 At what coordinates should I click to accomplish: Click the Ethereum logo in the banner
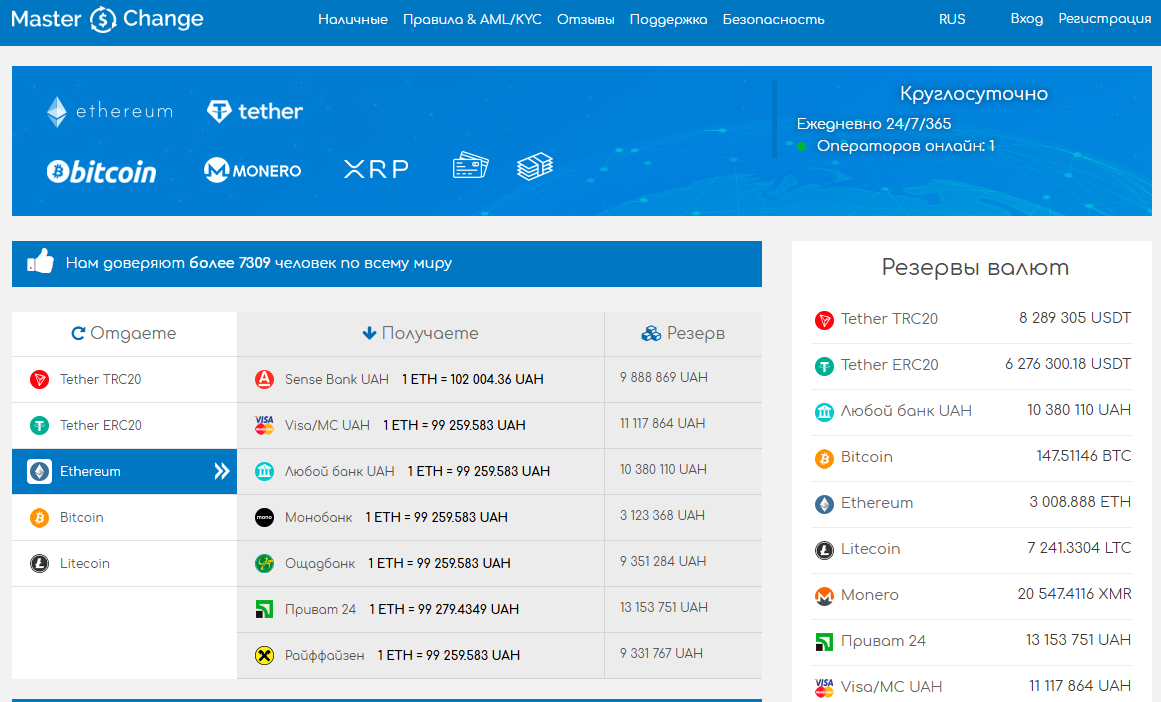[x=110, y=112]
